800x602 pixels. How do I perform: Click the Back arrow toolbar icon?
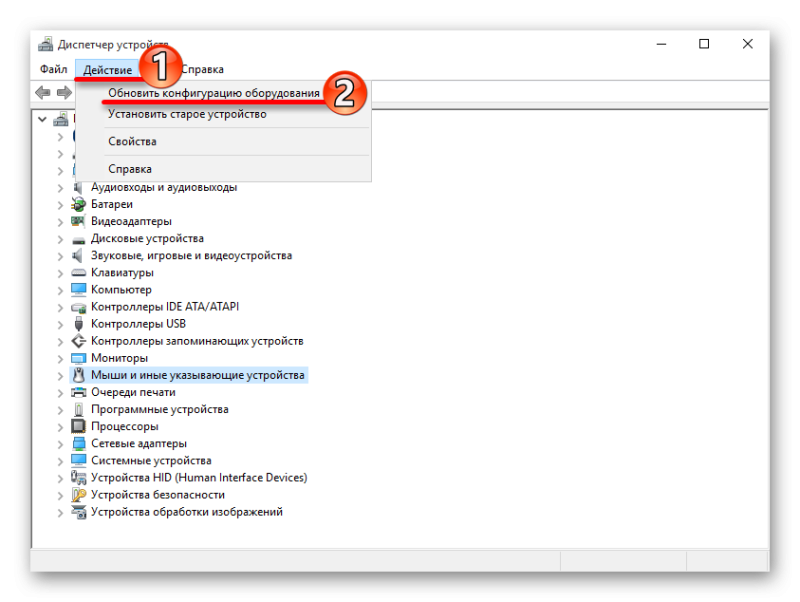pos(43,93)
